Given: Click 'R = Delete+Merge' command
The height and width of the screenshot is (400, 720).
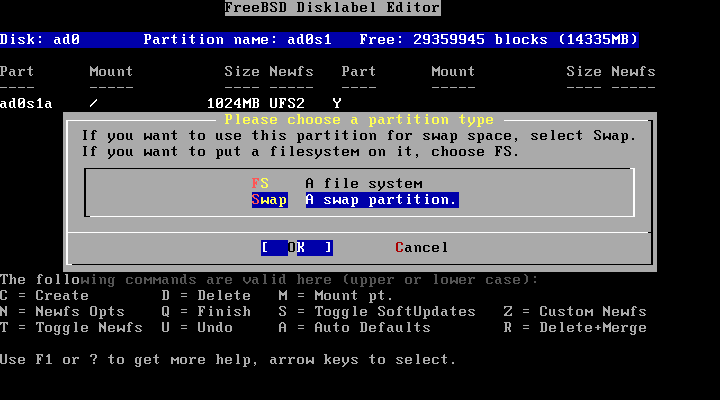Looking at the screenshot, I should point(575,328).
